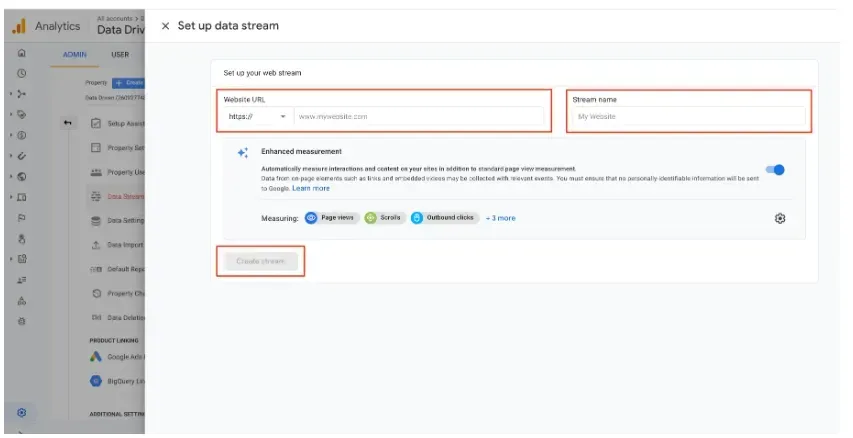Close the Set up data stream panel
Viewport: 853px width, 438px height.
pyautogui.click(x=165, y=26)
